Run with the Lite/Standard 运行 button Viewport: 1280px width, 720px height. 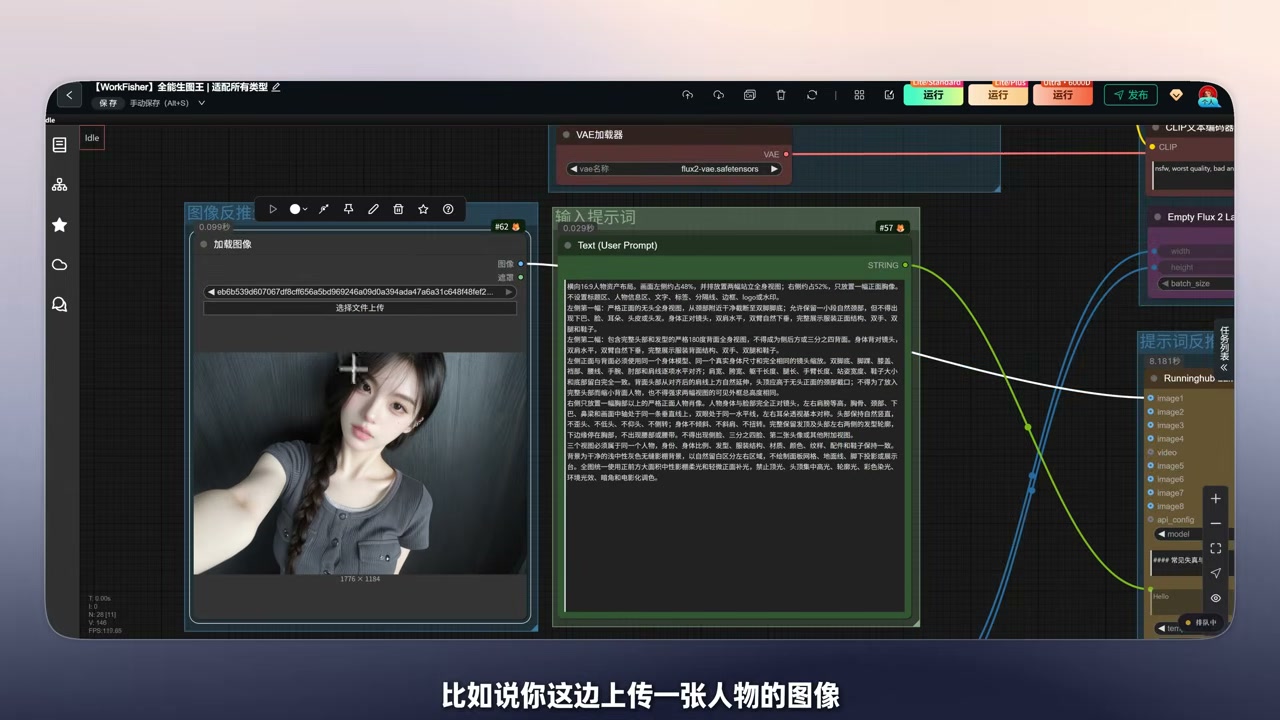tap(933, 95)
